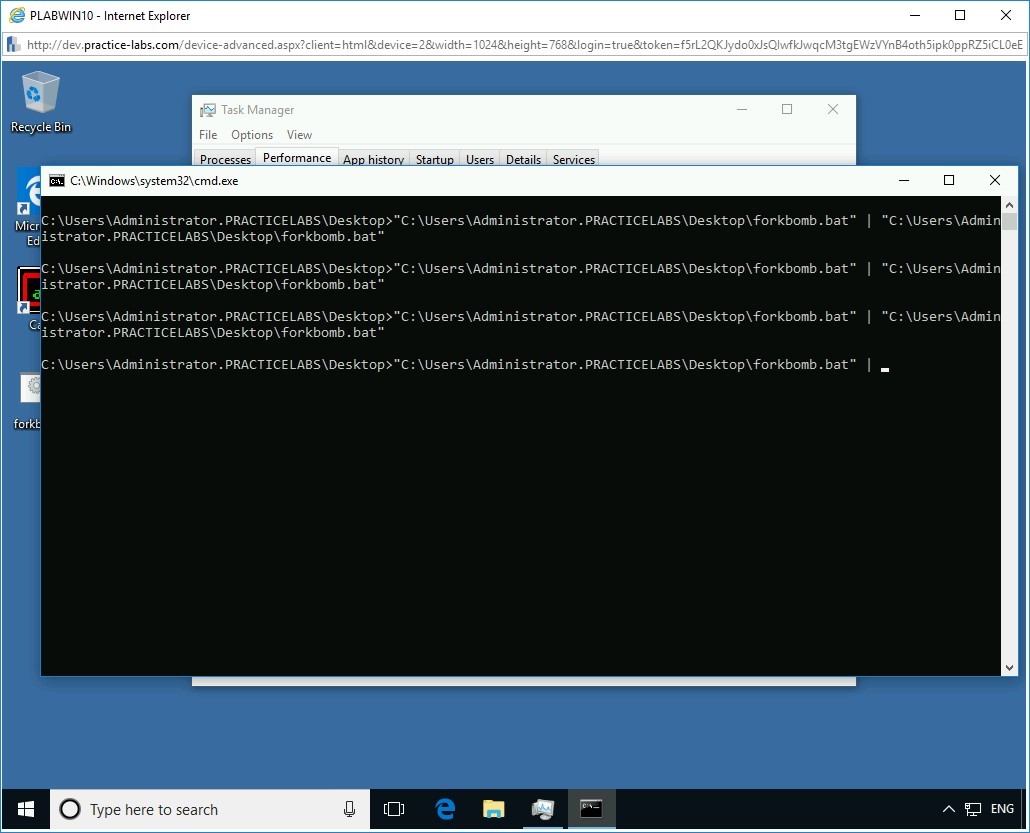This screenshot has height=833, width=1030.
Task: Open the Recycle Bin
Action: click(39, 95)
